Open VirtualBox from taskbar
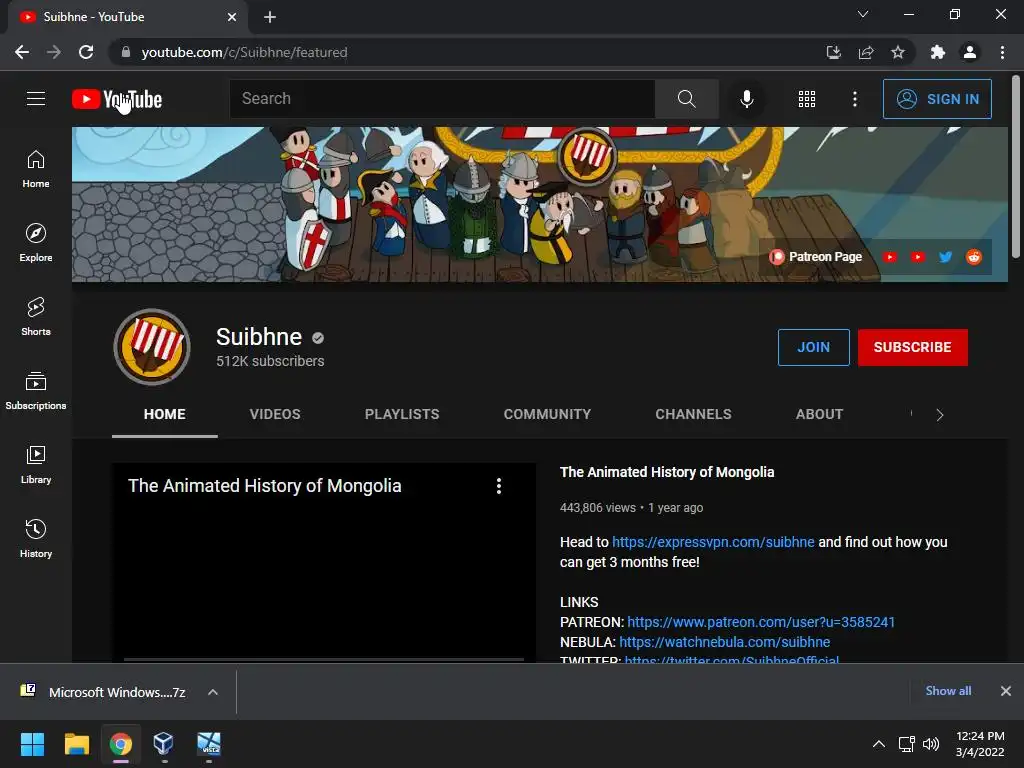This screenshot has width=1024, height=768. pos(163,744)
